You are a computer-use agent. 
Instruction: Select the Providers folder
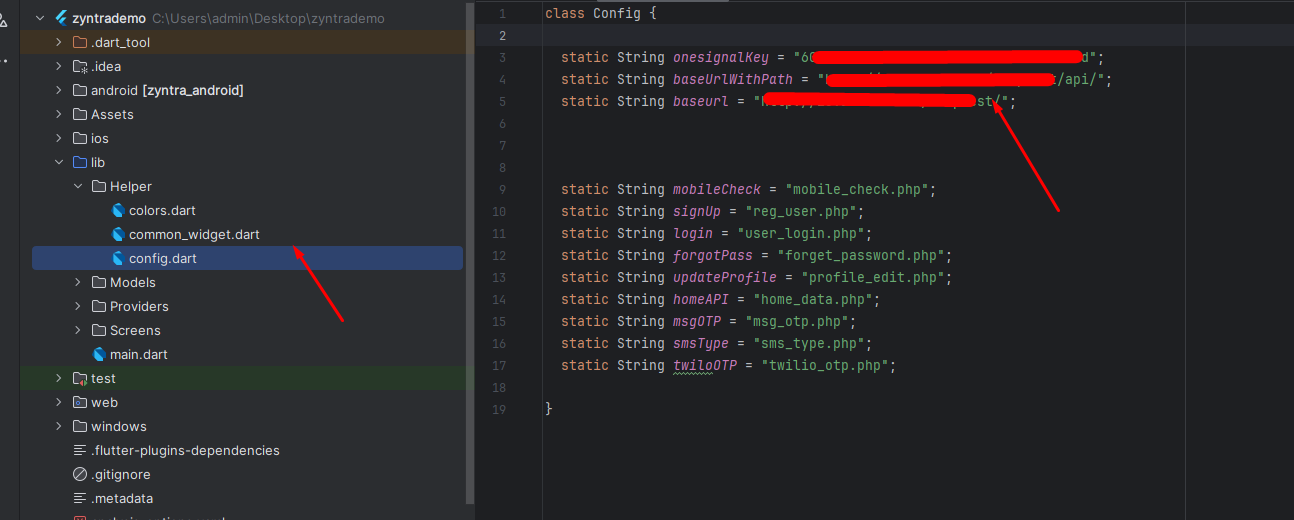tap(138, 307)
